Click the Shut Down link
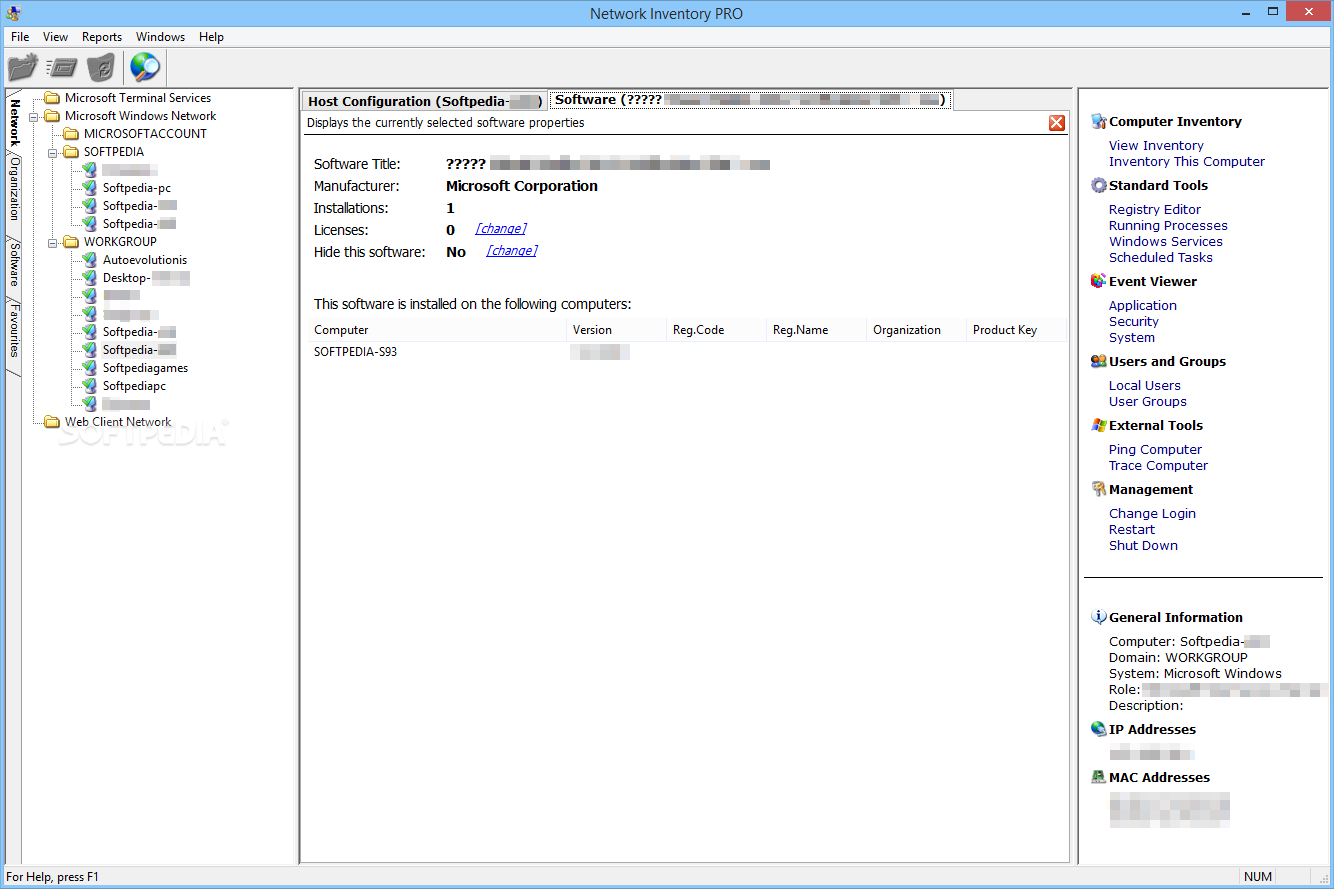The width and height of the screenshot is (1334, 889). tap(1143, 545)
